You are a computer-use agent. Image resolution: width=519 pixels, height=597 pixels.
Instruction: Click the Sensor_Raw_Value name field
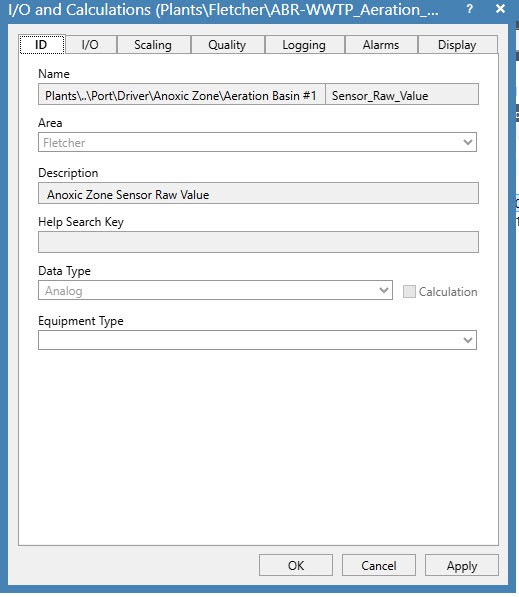click(x=402, y=94)
